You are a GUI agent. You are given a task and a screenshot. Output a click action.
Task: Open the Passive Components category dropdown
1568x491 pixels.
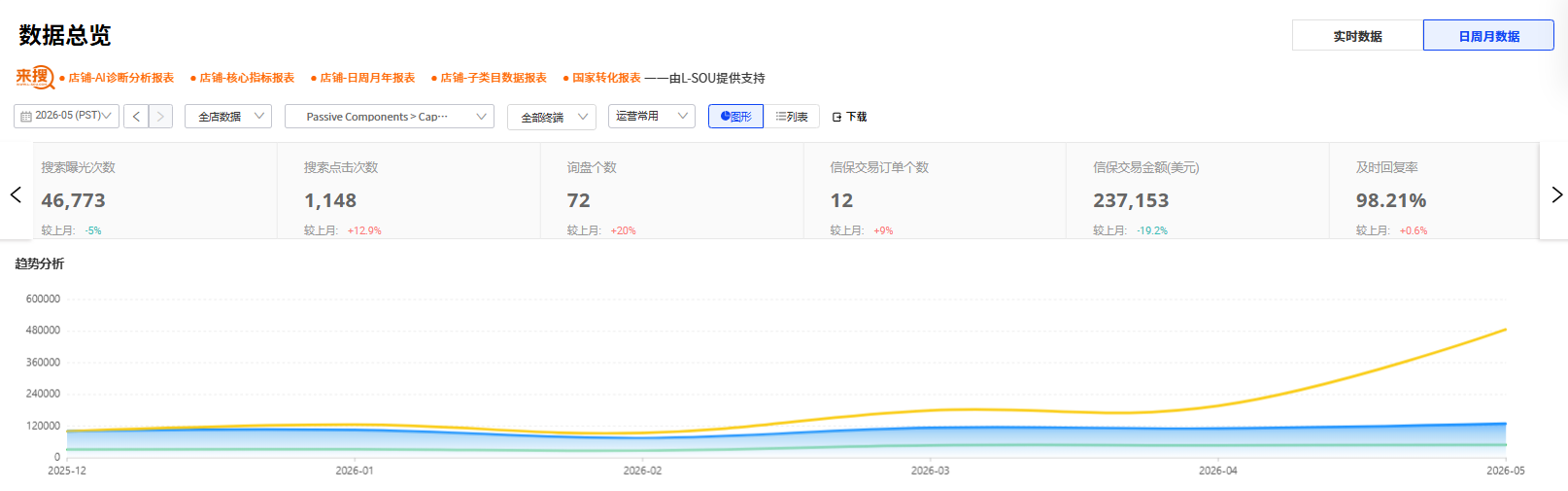[x=390, y=117]
